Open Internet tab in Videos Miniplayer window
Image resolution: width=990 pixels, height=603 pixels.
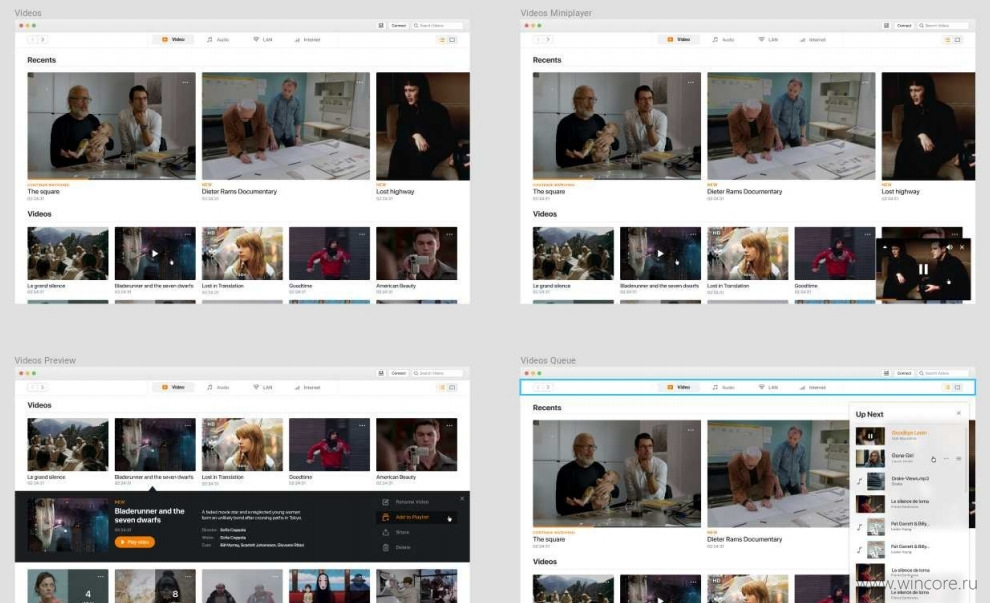point(813,40)
